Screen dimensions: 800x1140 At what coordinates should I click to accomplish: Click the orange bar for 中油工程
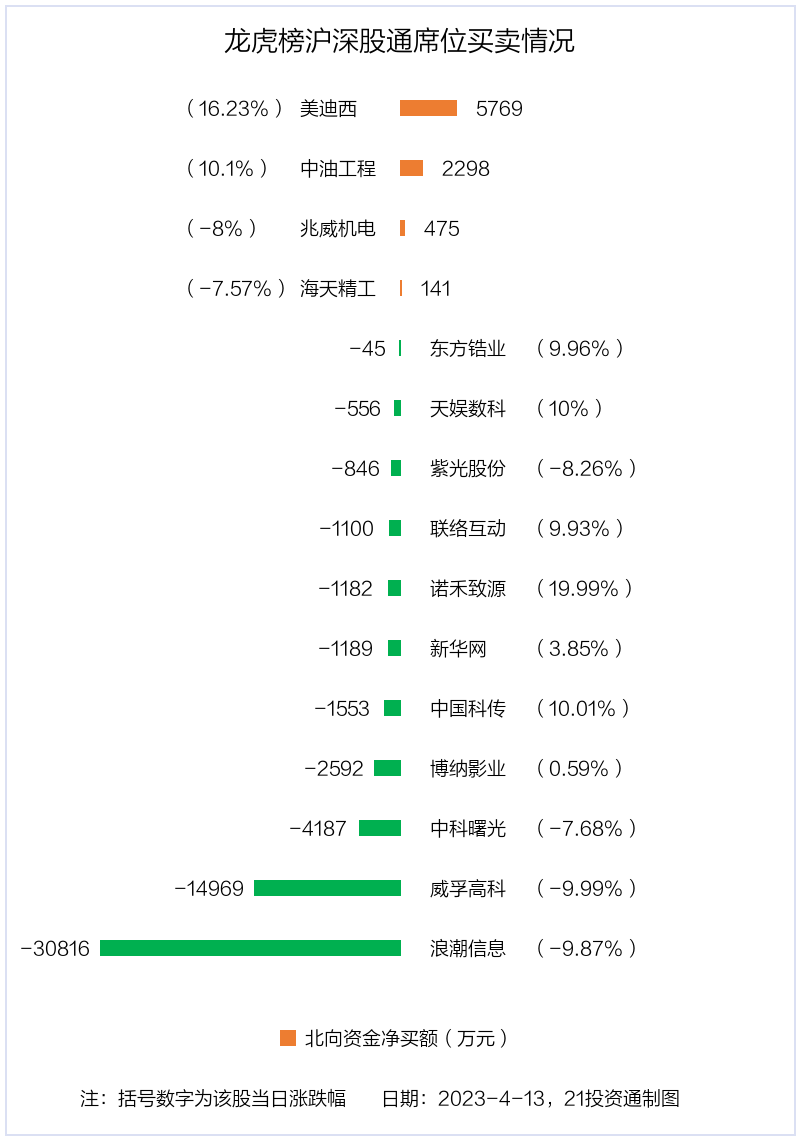click(x=411, y=168)
